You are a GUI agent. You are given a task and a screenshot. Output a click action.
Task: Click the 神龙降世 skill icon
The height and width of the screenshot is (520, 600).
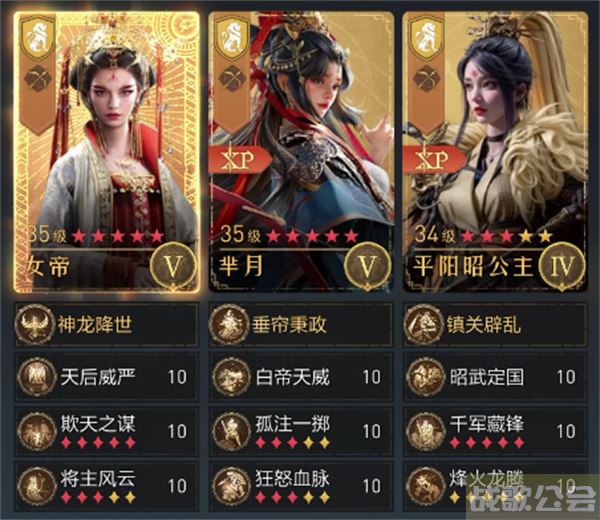click(x=35, y=324)
